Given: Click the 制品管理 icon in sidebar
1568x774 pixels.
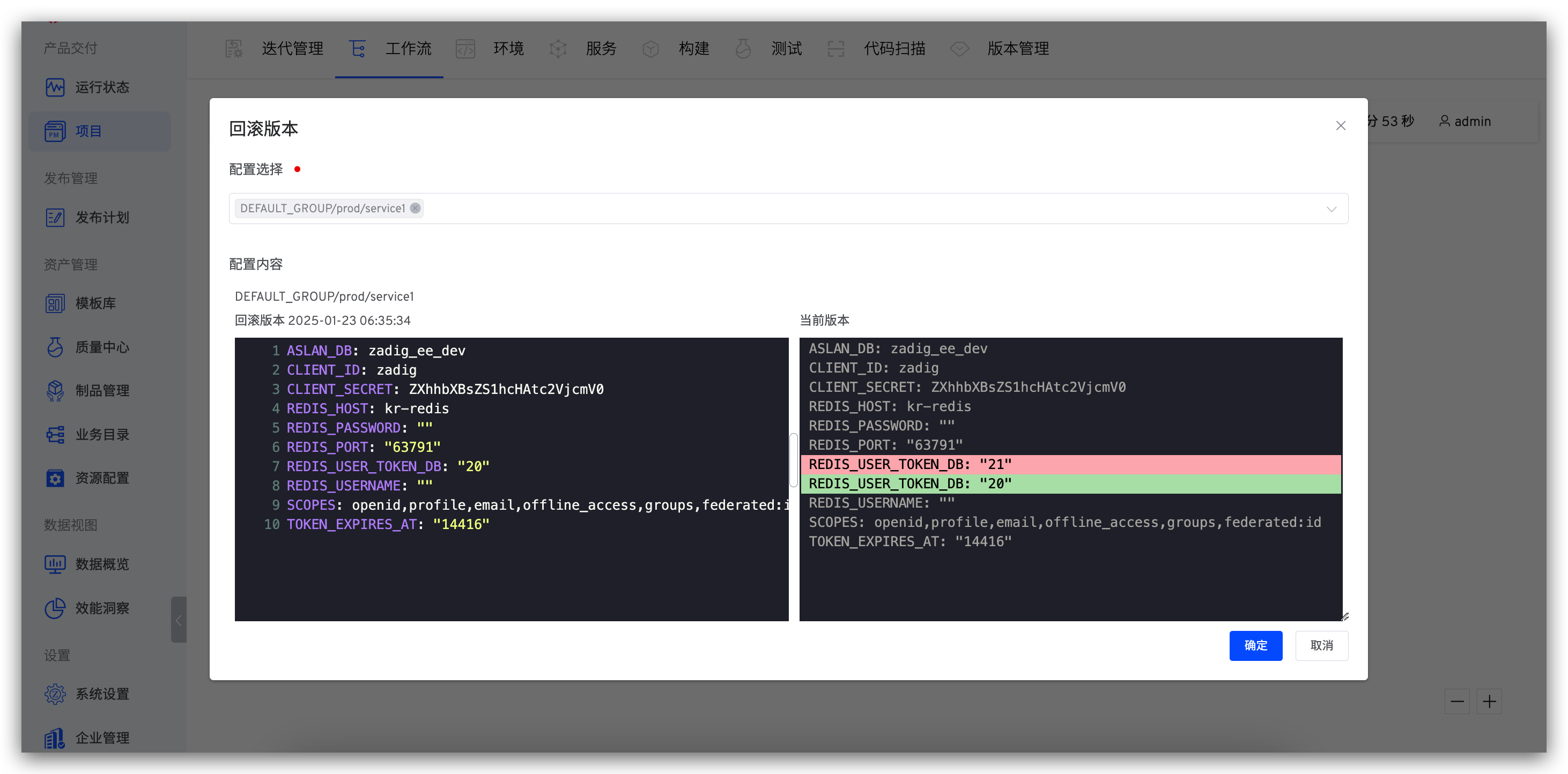Looking at the screenshot, I should (55, 391).
